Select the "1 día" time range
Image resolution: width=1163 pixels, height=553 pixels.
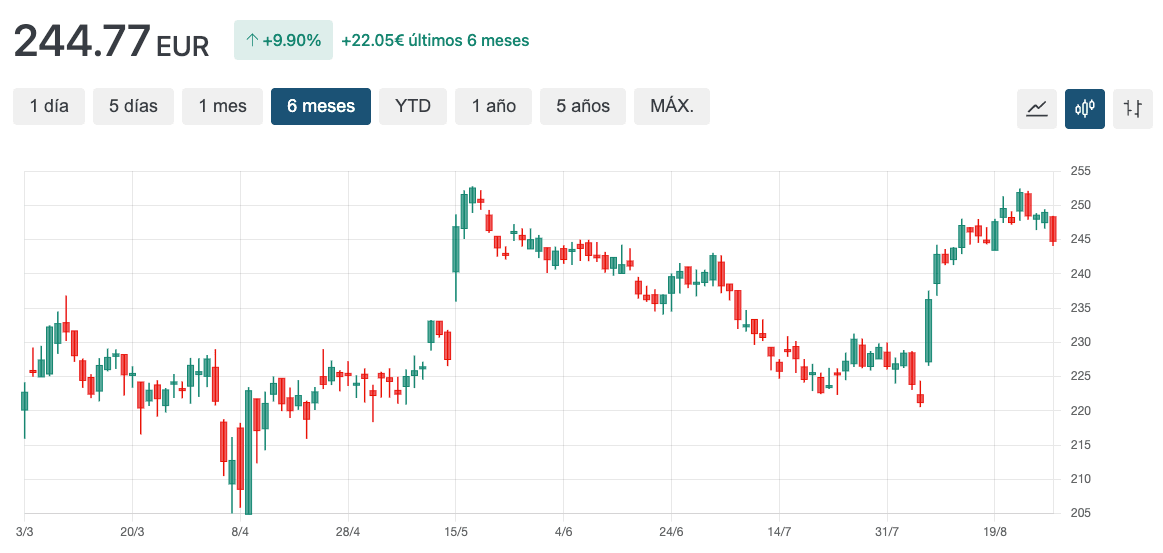(49, 106)
